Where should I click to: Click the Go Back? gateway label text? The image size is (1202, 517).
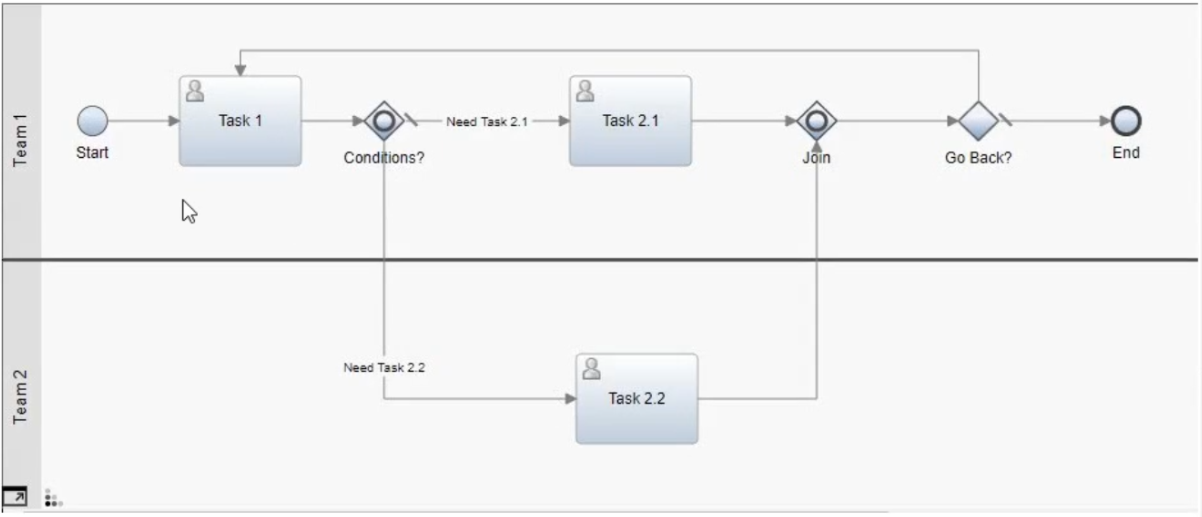click(978, 157)
